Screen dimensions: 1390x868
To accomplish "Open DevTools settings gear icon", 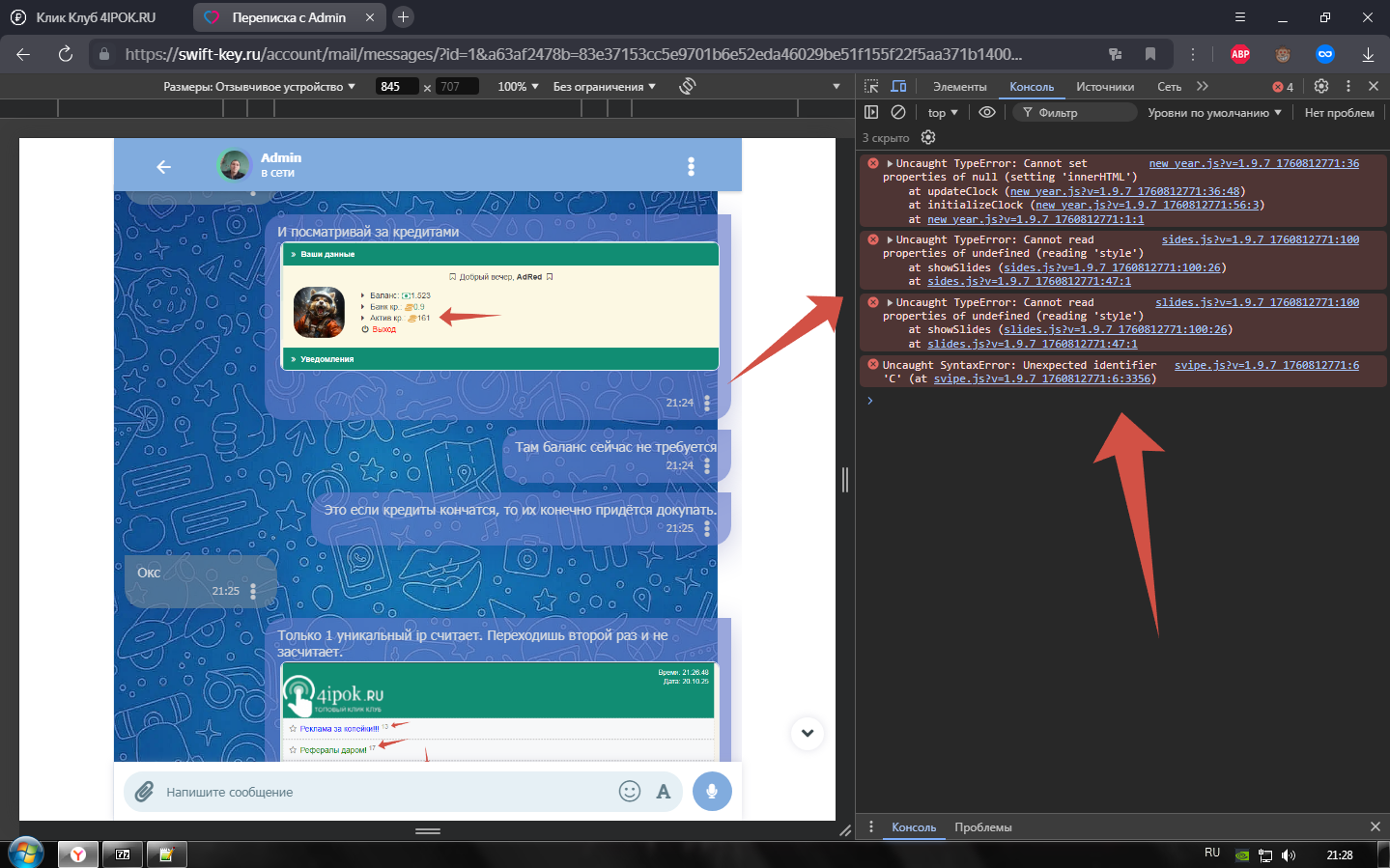I will click(1321, 86).
